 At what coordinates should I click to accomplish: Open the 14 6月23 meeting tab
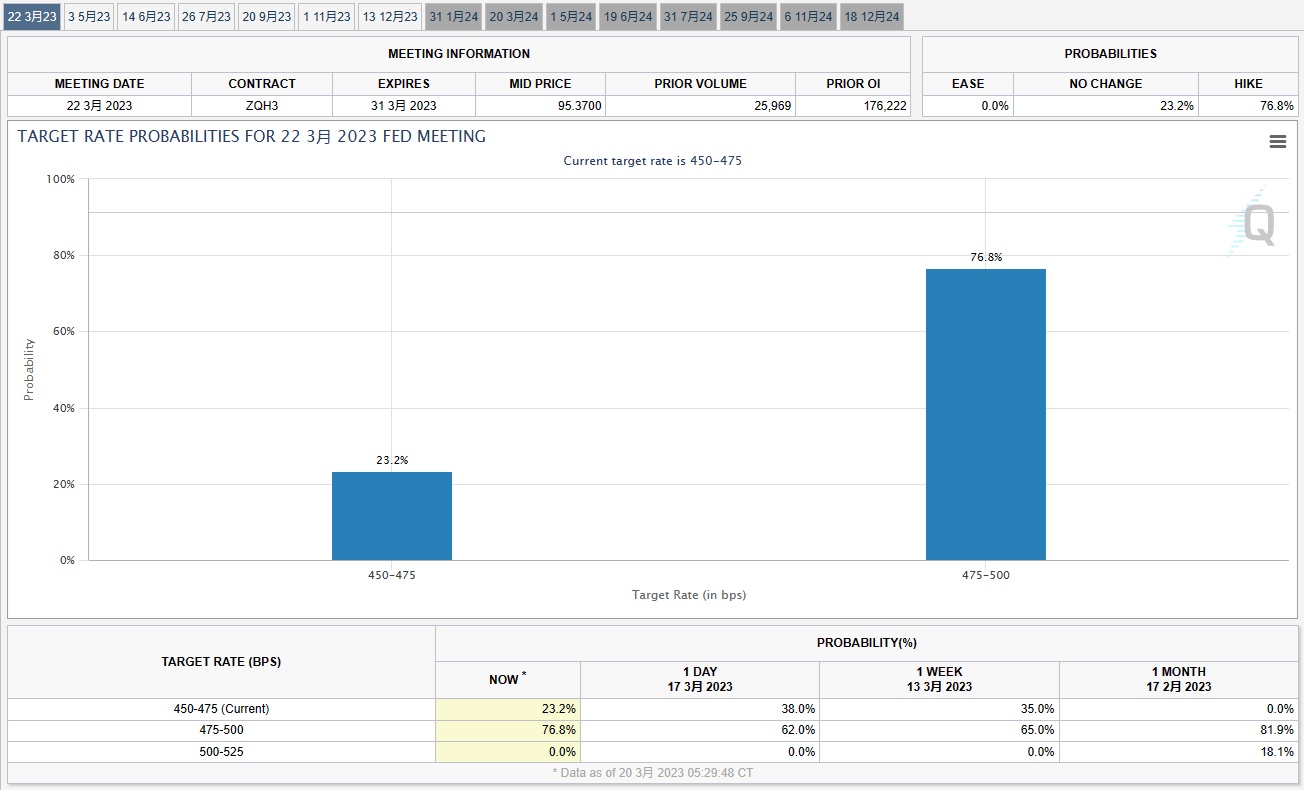point(146,17)
